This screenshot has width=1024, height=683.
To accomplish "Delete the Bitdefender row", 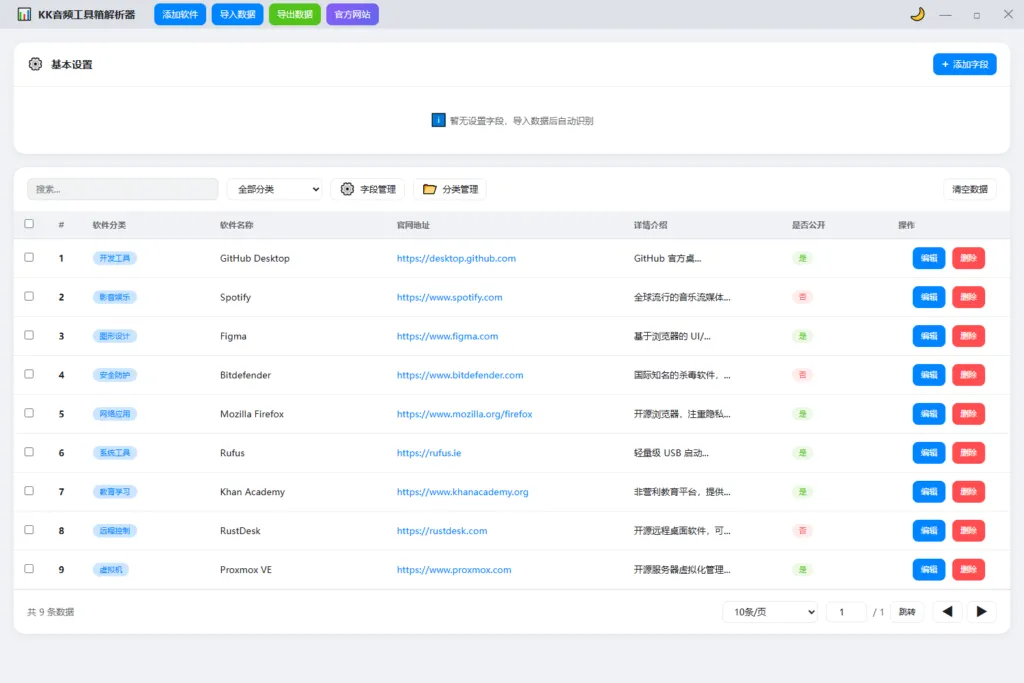I will [x=968, y=375].
